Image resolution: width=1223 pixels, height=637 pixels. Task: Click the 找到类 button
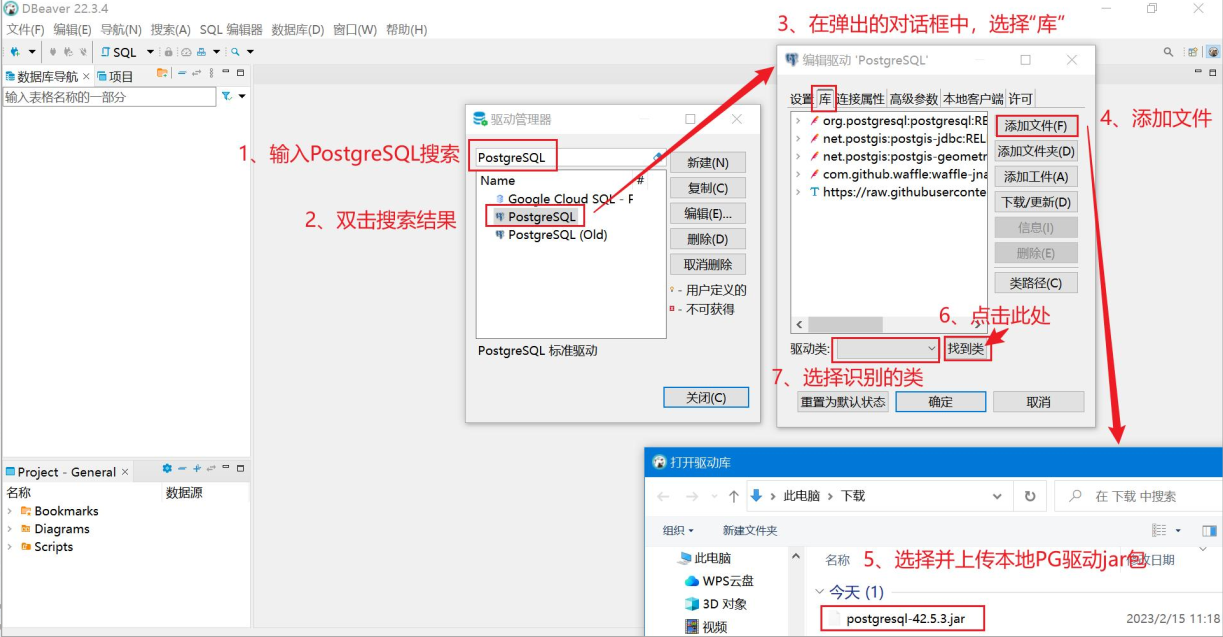(x=966, y=348)
